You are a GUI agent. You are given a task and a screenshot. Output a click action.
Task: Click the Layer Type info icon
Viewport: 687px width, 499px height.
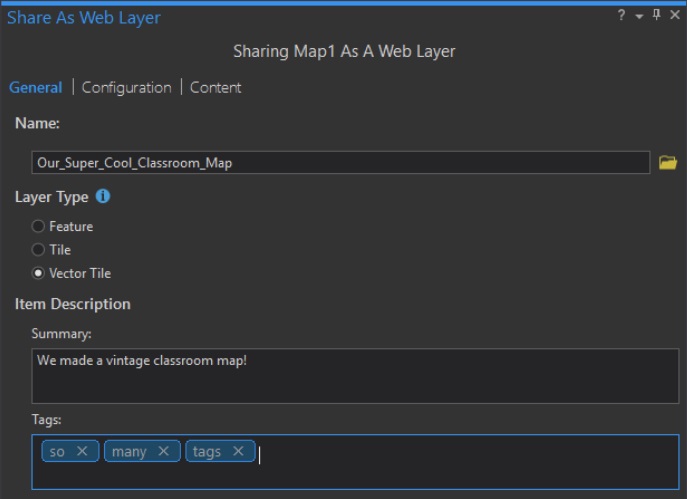(103, 197)
